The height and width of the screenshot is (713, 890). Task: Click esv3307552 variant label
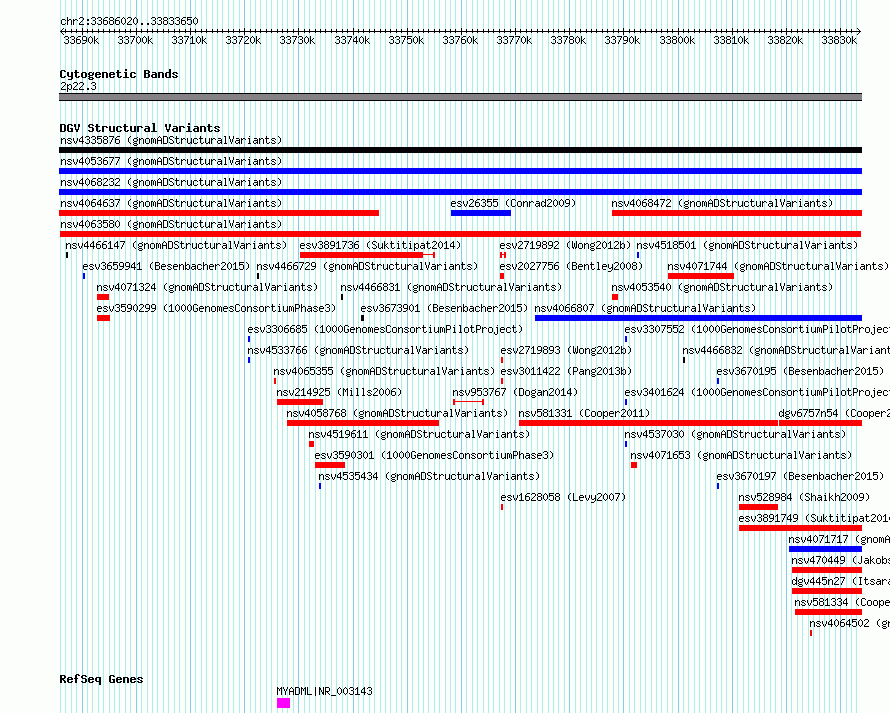pos(757,329)
